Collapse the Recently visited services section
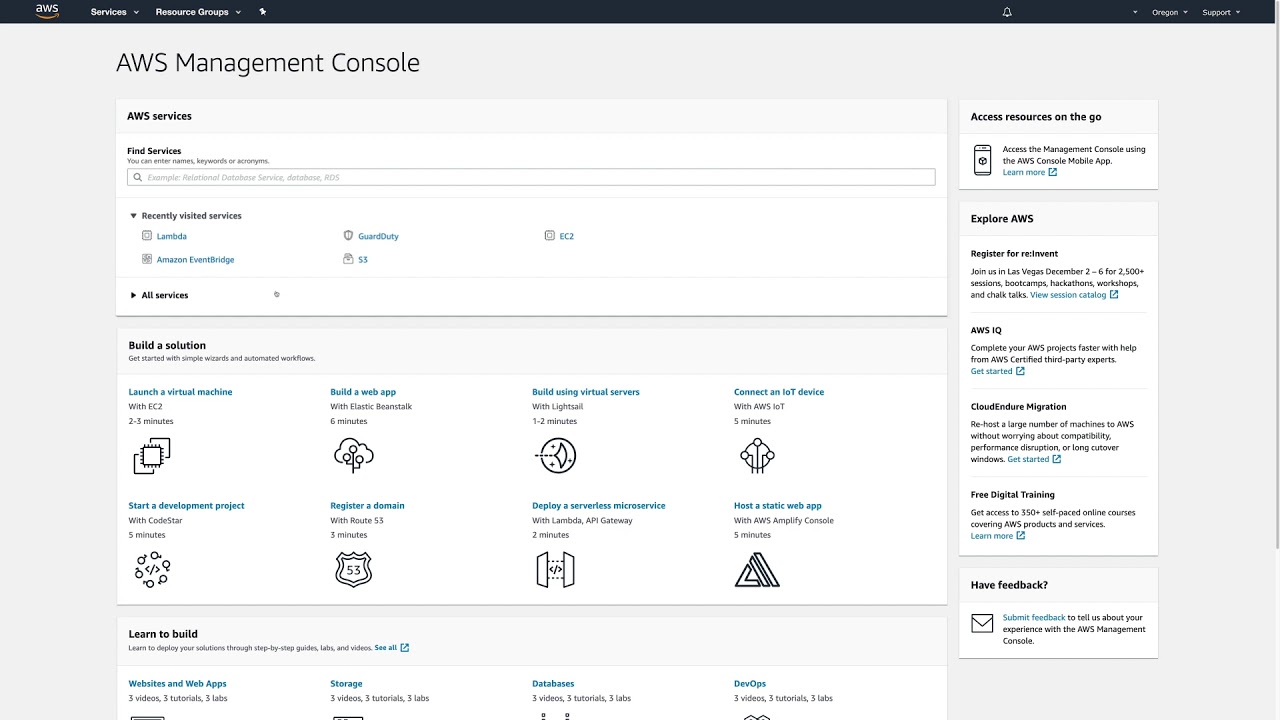Screen dimensions: 1280x720 (186, 216)
